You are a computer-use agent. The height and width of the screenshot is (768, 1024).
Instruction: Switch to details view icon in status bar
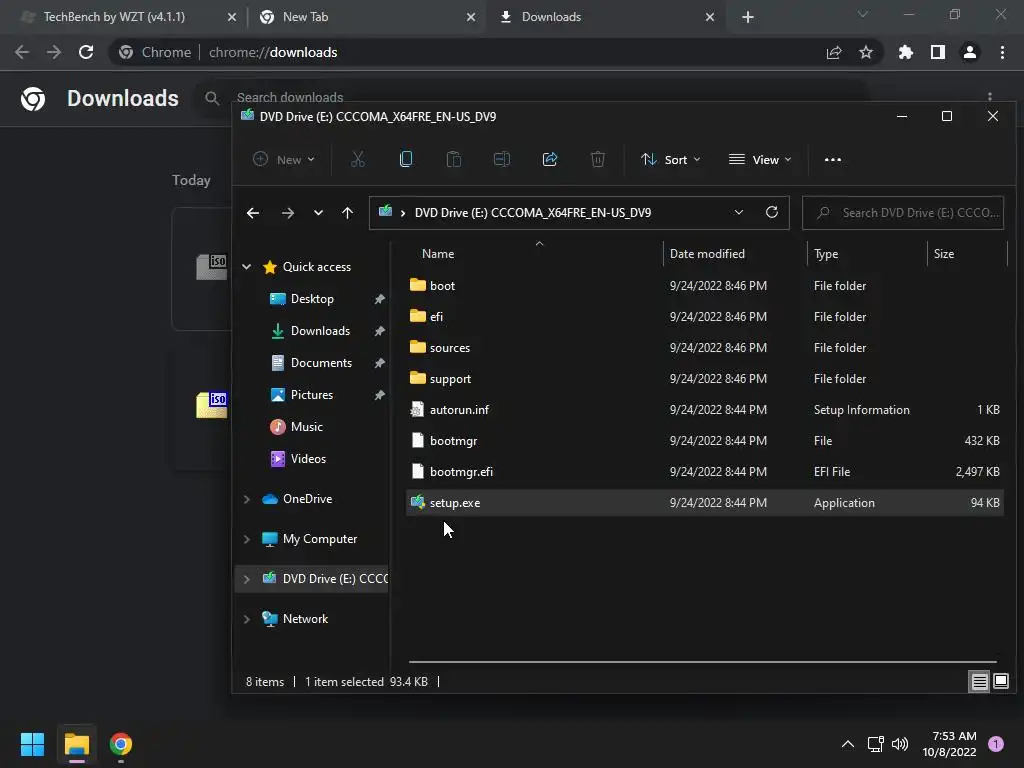coord(980,682)
